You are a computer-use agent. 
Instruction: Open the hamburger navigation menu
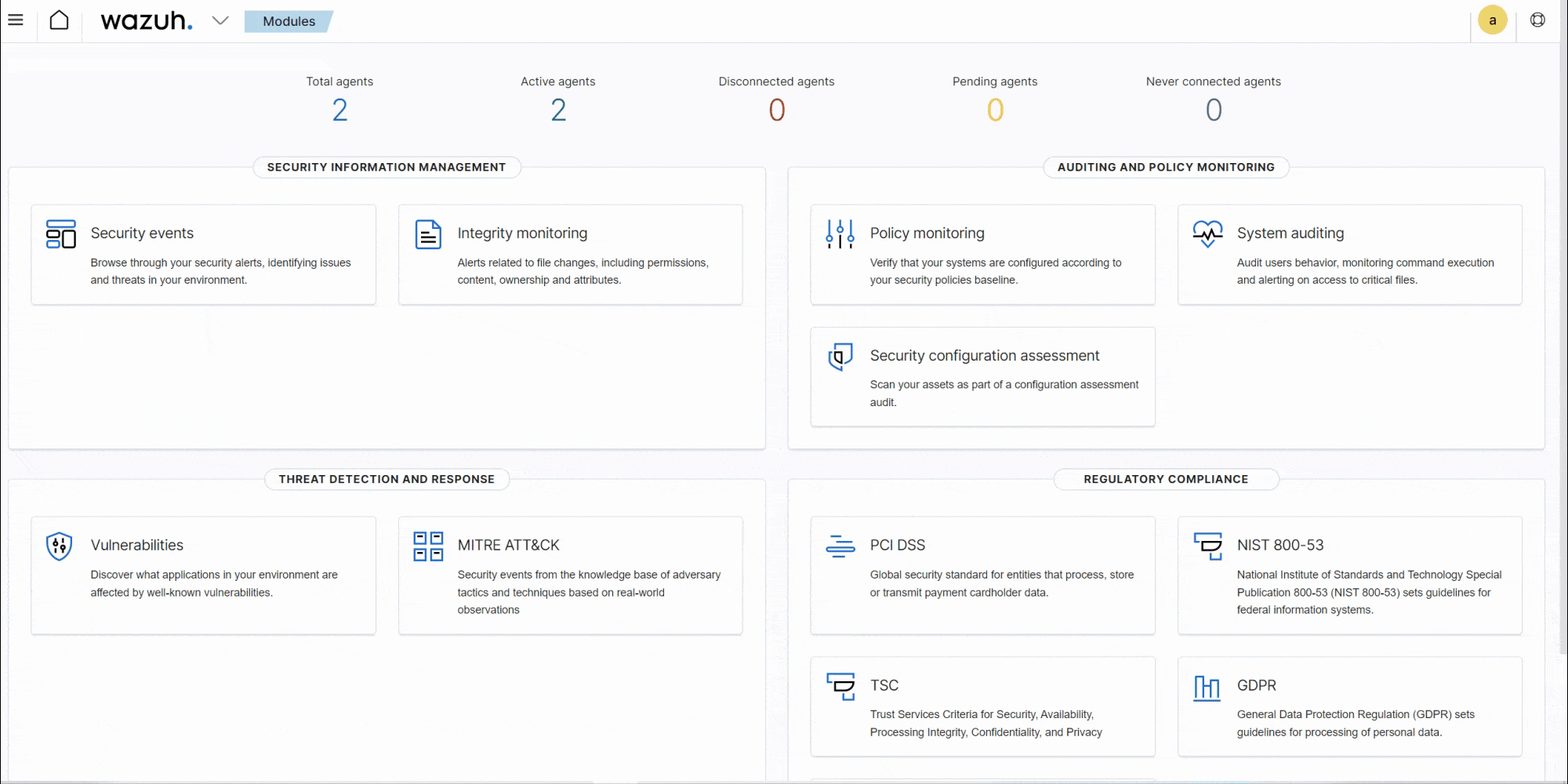pyautogui.click(x=16, y=20)
